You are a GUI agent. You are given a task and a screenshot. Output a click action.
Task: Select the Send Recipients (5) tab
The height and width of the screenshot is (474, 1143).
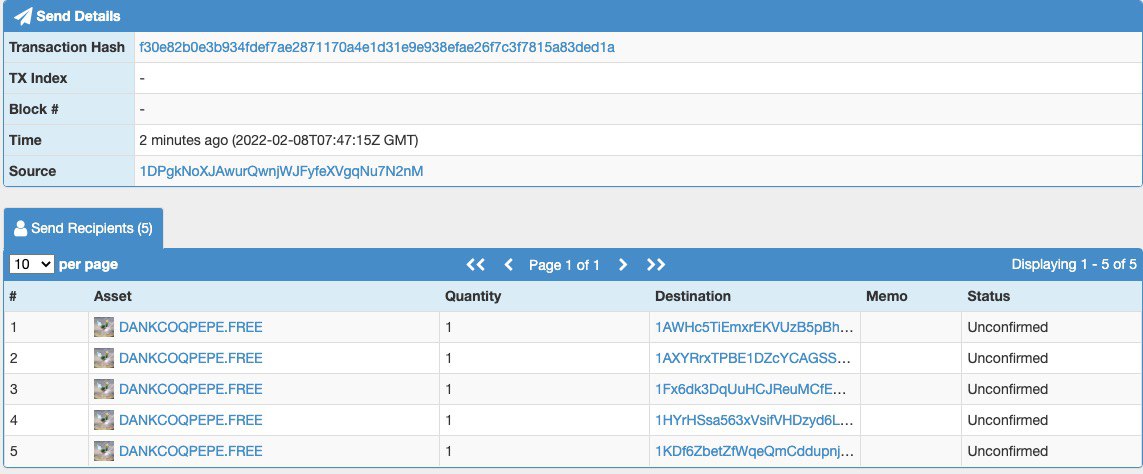(x=83, y=228)
